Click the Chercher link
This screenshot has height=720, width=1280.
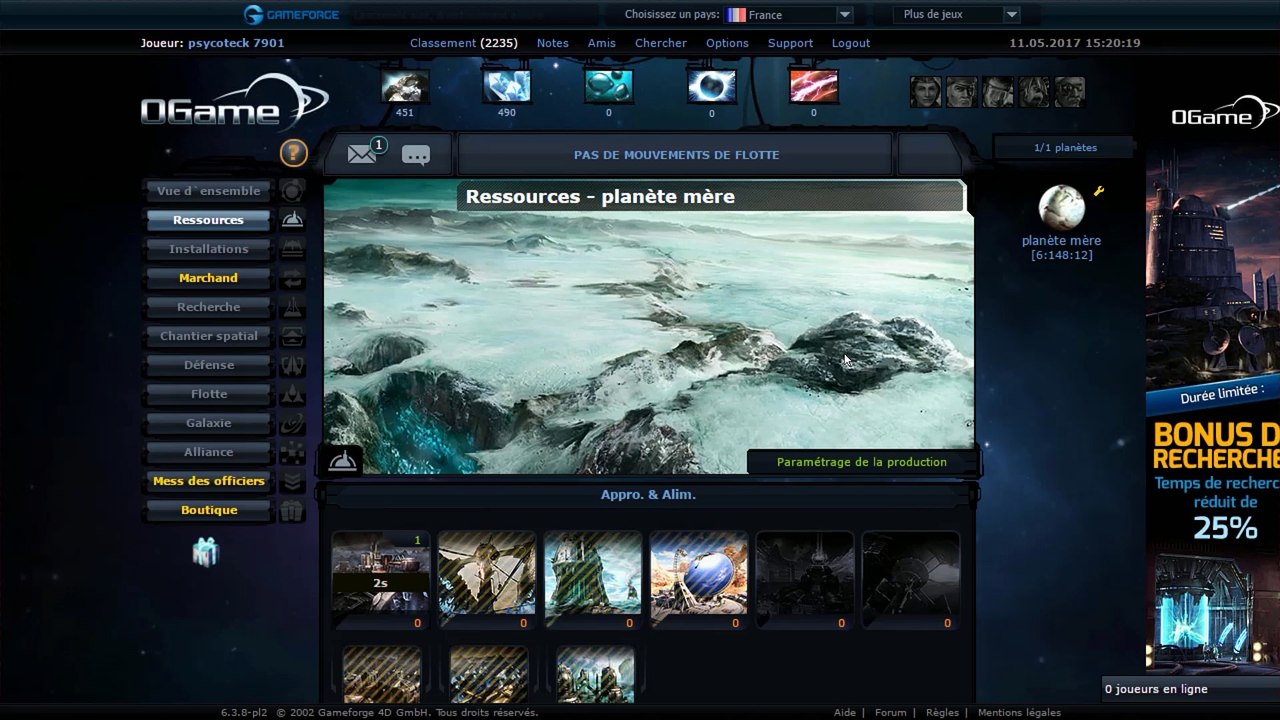(661, 43)
